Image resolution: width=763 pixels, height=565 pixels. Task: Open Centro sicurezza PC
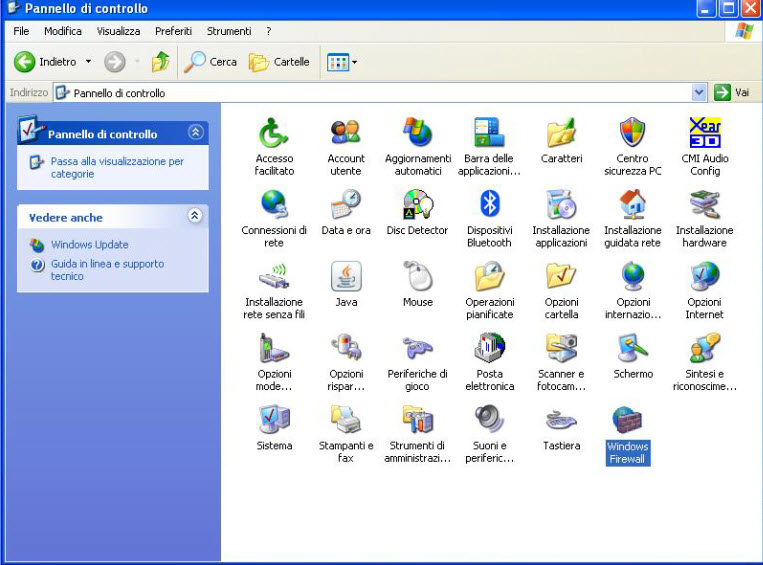pos(632,134)
